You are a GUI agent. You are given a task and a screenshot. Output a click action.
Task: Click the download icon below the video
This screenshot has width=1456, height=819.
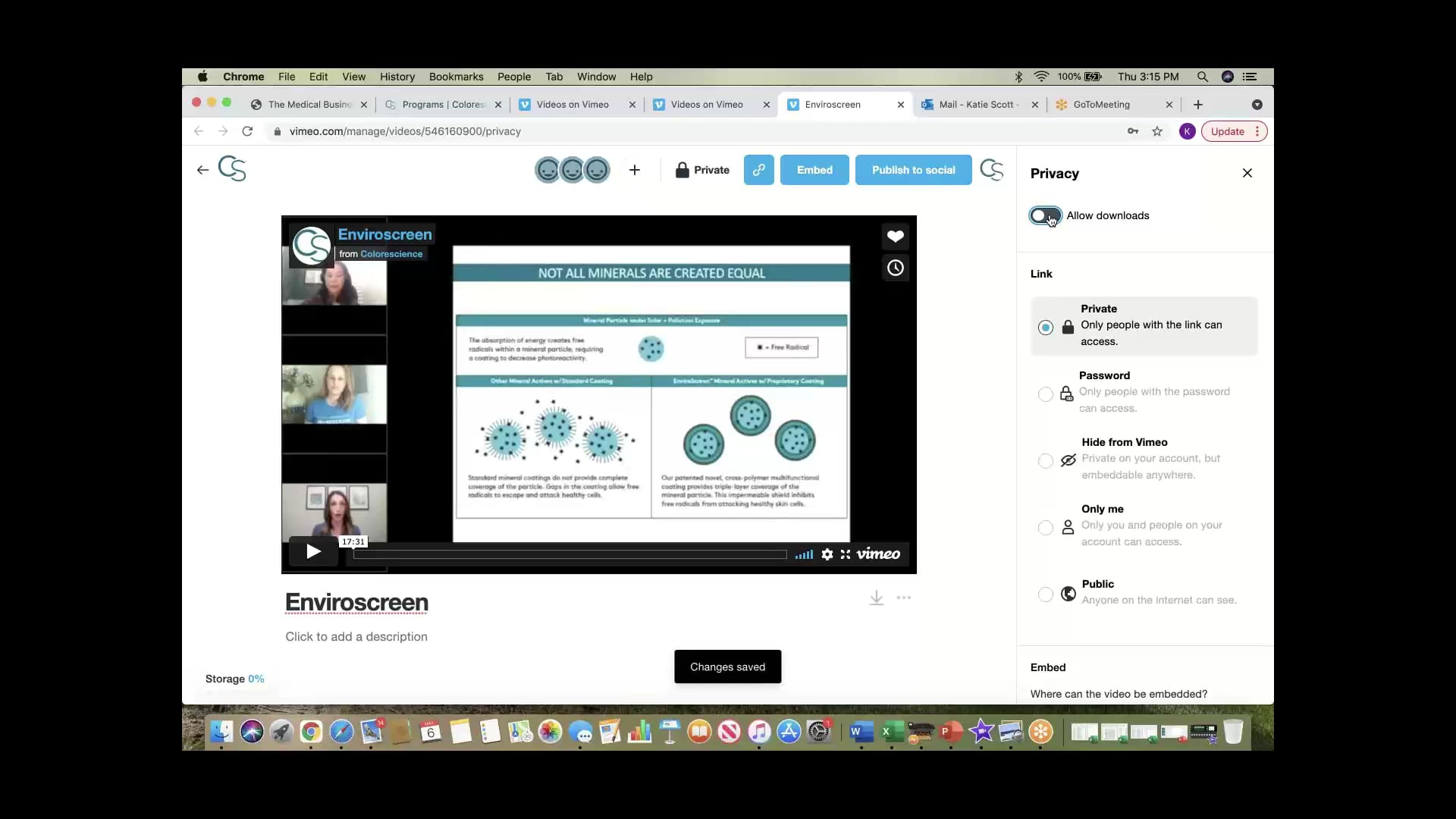pyautogui.click(x=876, y=598)
